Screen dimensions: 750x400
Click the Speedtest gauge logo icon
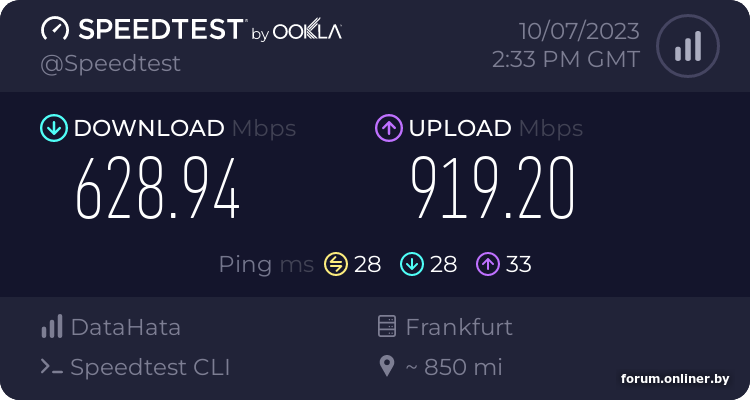(x=54, y=29)
